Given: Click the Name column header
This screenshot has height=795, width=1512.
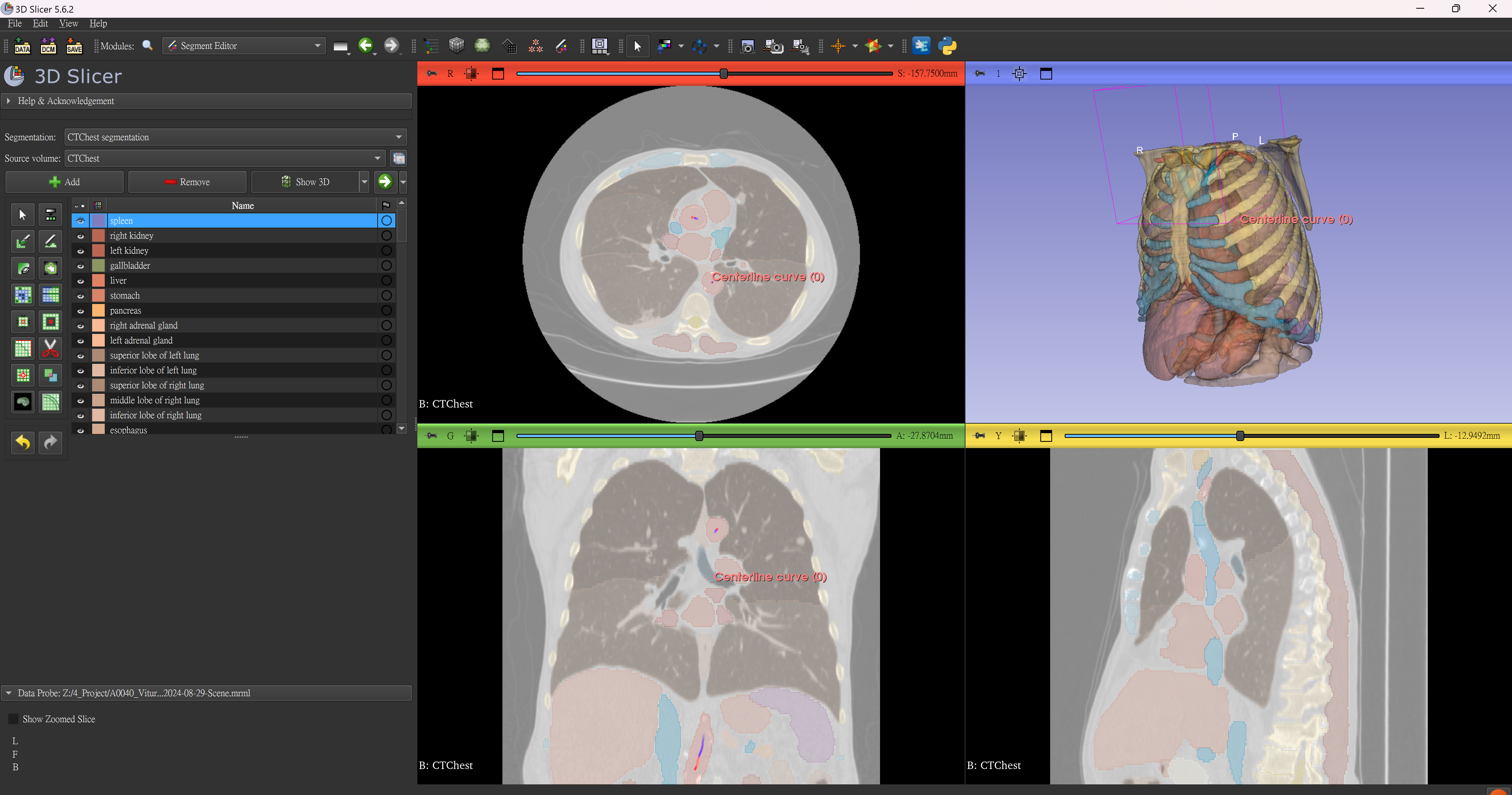Looking at the screenshot, I should 243,206.
